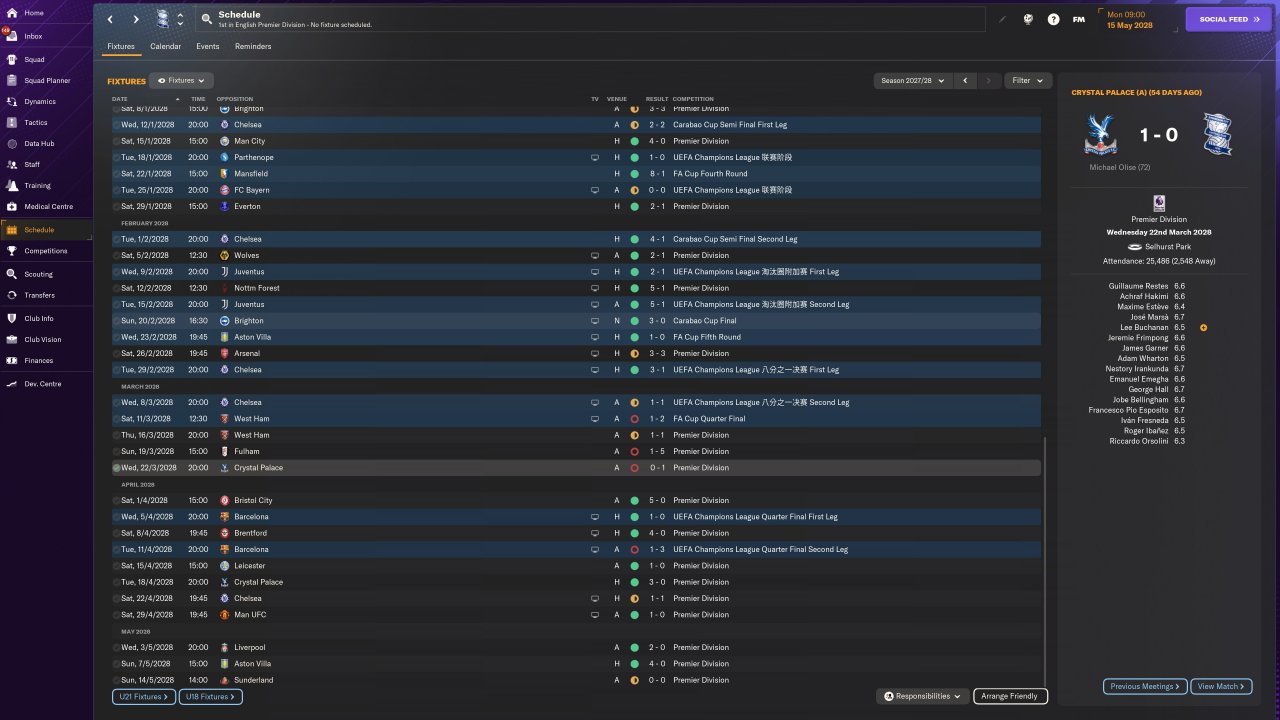Click the Competitions trophy icon
This screenshot has width=1280, height=720.
[12, 251]
